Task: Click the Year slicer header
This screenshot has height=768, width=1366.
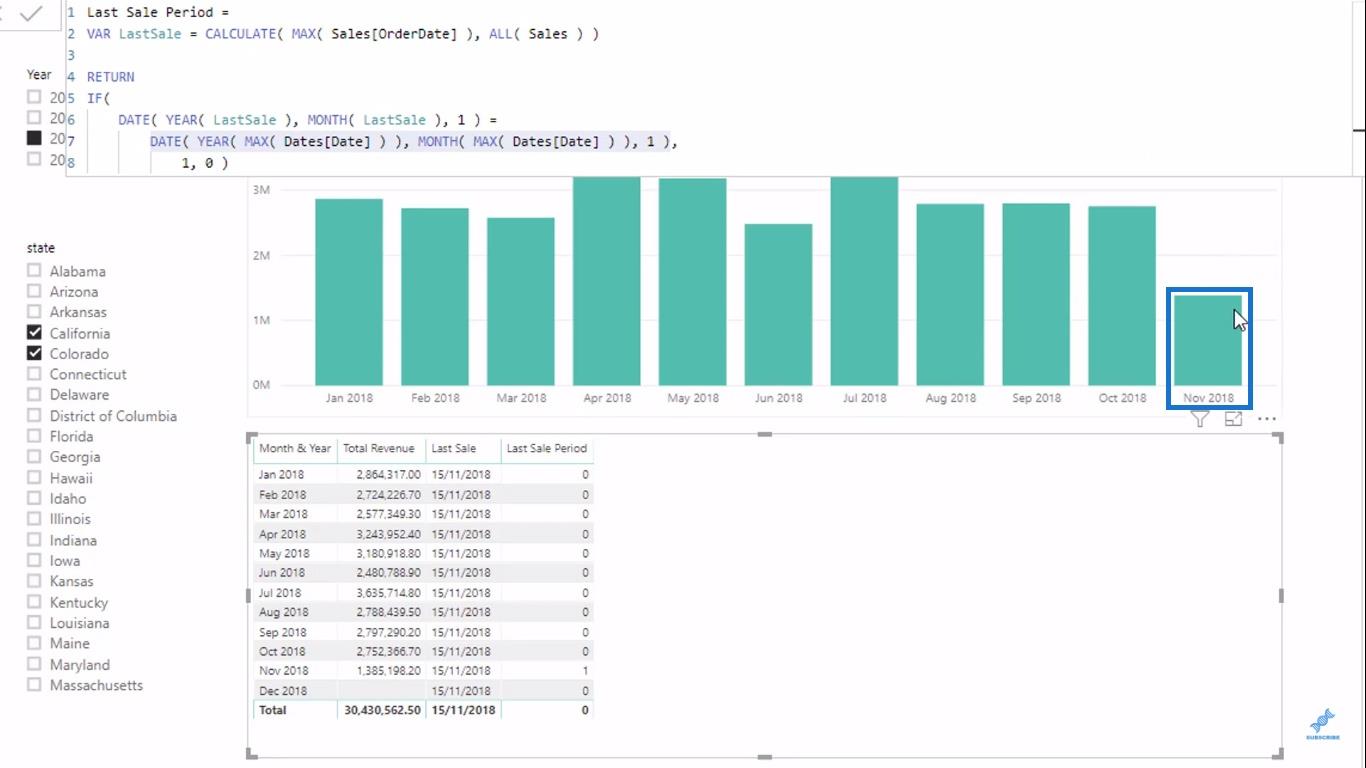Action: [x=39, y=74]
